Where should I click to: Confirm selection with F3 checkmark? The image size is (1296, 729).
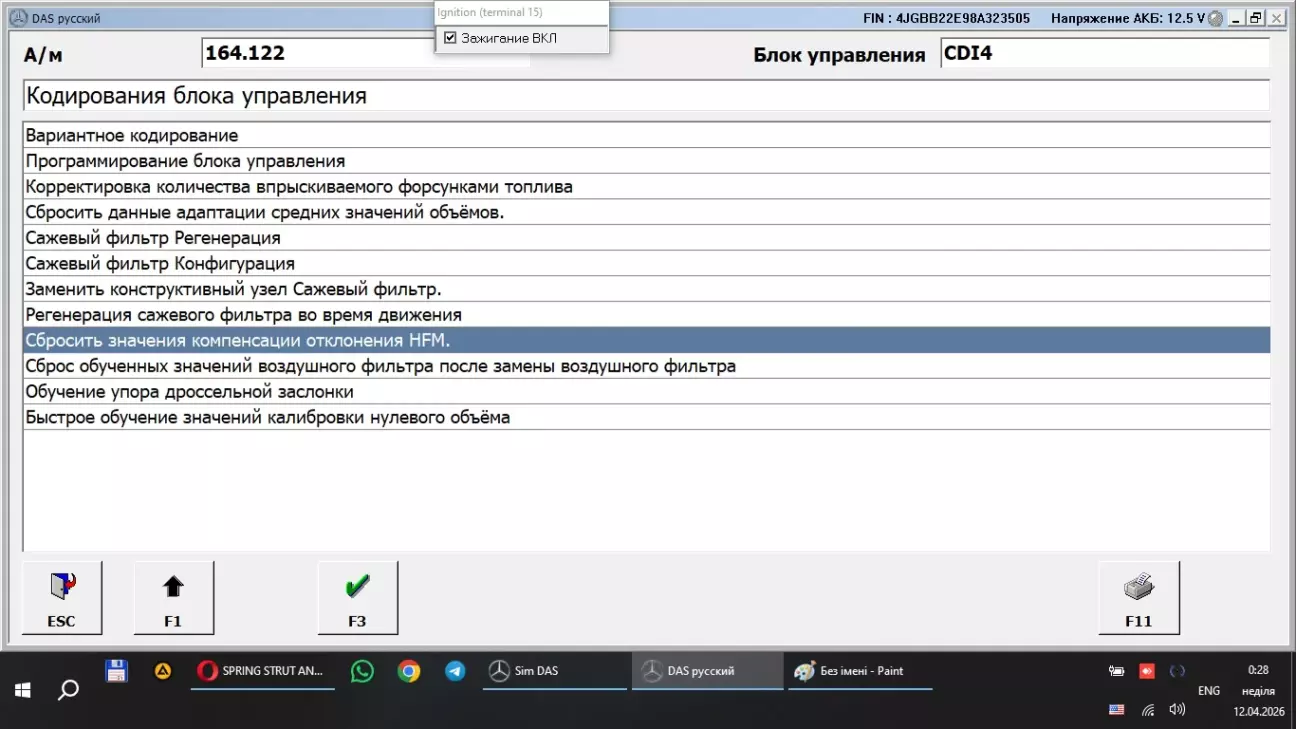pos(357,597)
